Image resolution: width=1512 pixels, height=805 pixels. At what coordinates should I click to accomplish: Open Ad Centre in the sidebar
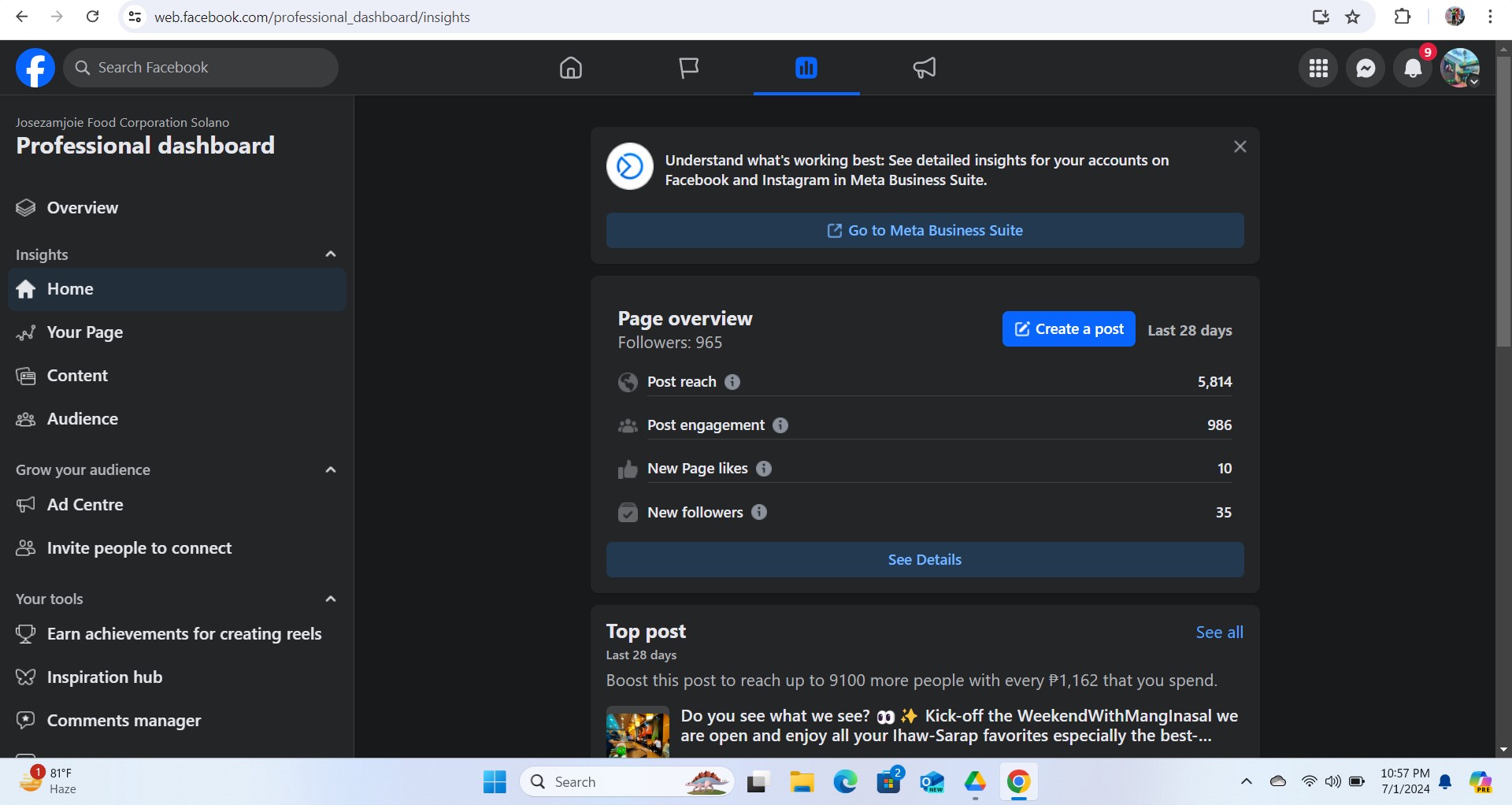pyautogui.click(x=177, y=505)
